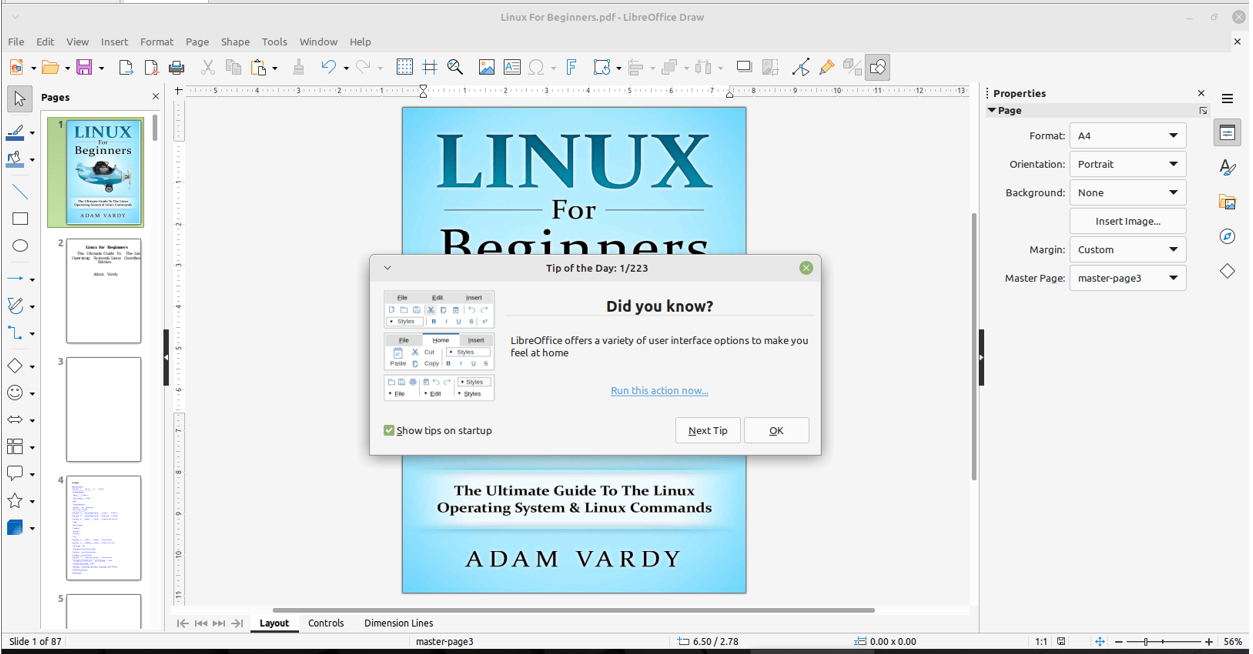Open the sidebar settings hamburger menu
Image resolution: width=1253 pixels, height=654 pixels.
(x=1227, y=98)
